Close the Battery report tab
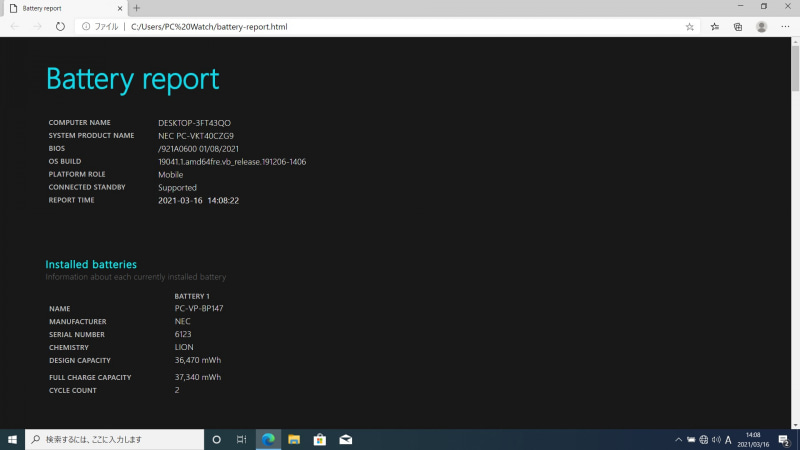 pos(120,8)
